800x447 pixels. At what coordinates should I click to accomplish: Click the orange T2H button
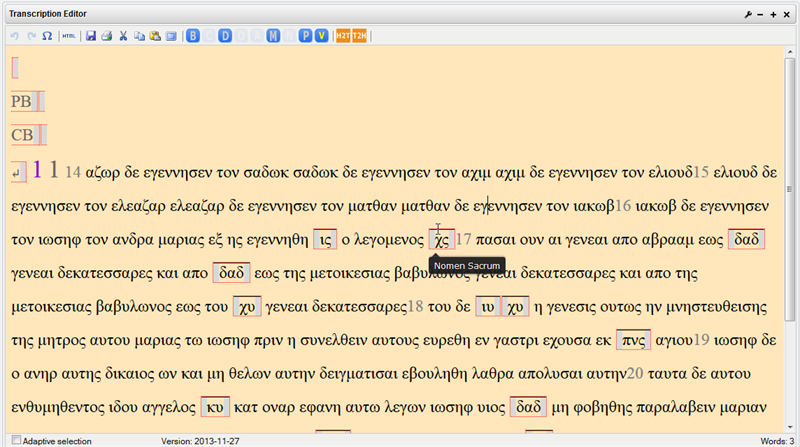[x=360, y=36]
